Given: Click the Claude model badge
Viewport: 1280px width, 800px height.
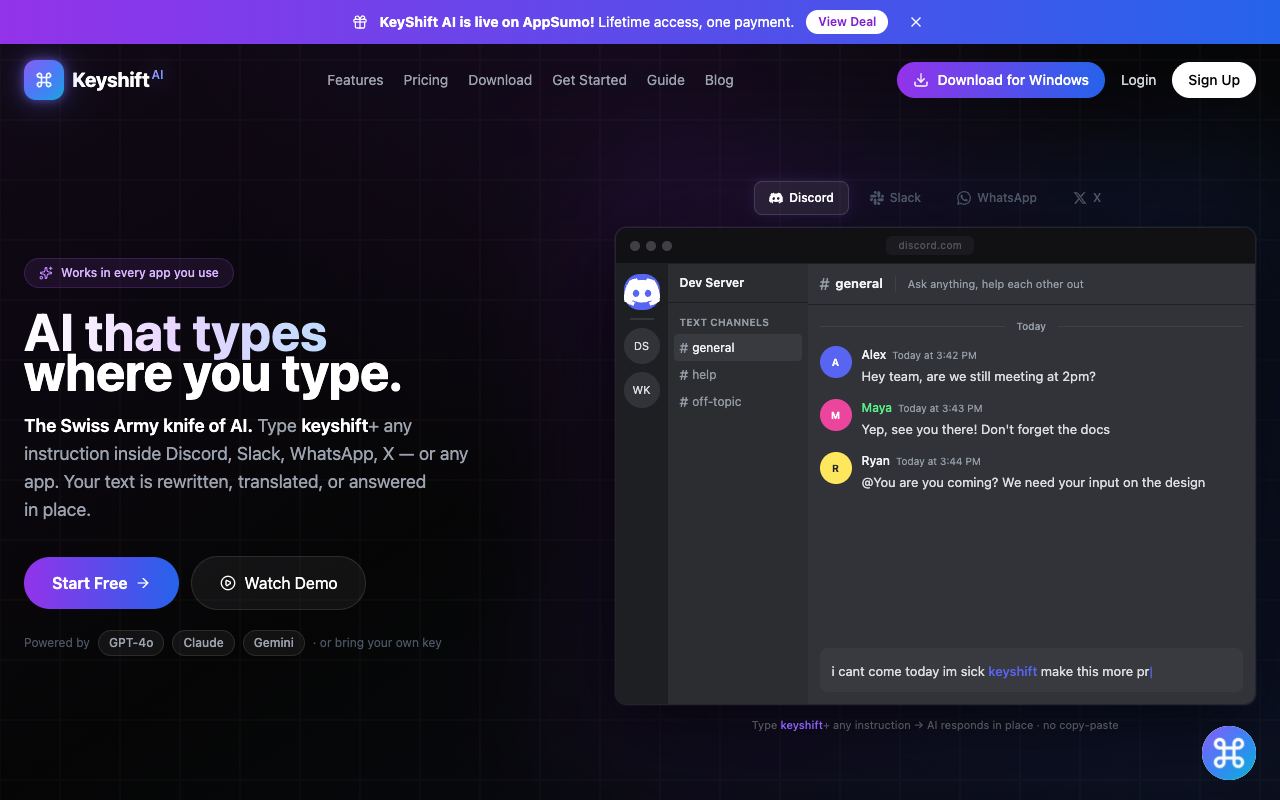Looking at the screenshot, I should pos(204,643).
